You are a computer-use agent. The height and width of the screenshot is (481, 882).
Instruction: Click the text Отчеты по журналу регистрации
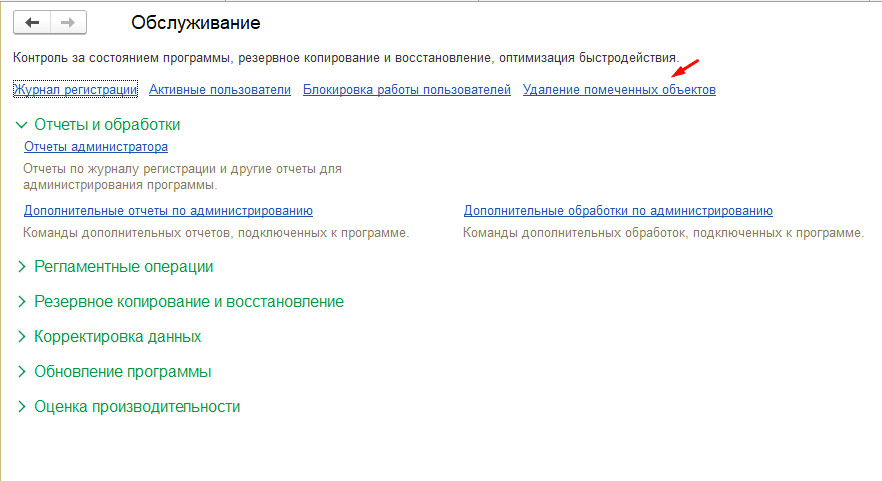[x=182, y=177]
